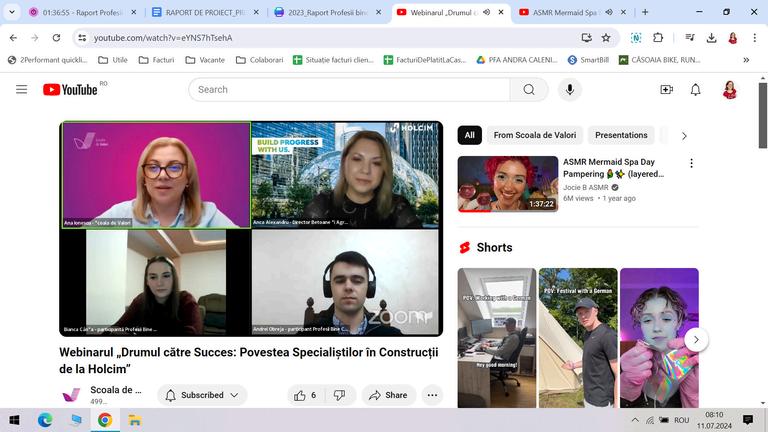Screen dimensions: 768x432
Task: Click the YouTube search field
Action: (x=349, y=90)
